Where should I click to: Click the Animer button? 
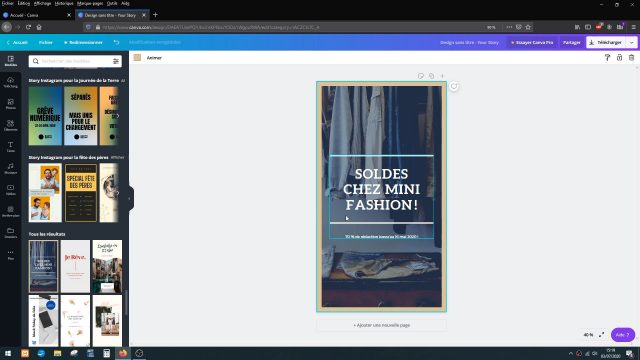(154, 58)
